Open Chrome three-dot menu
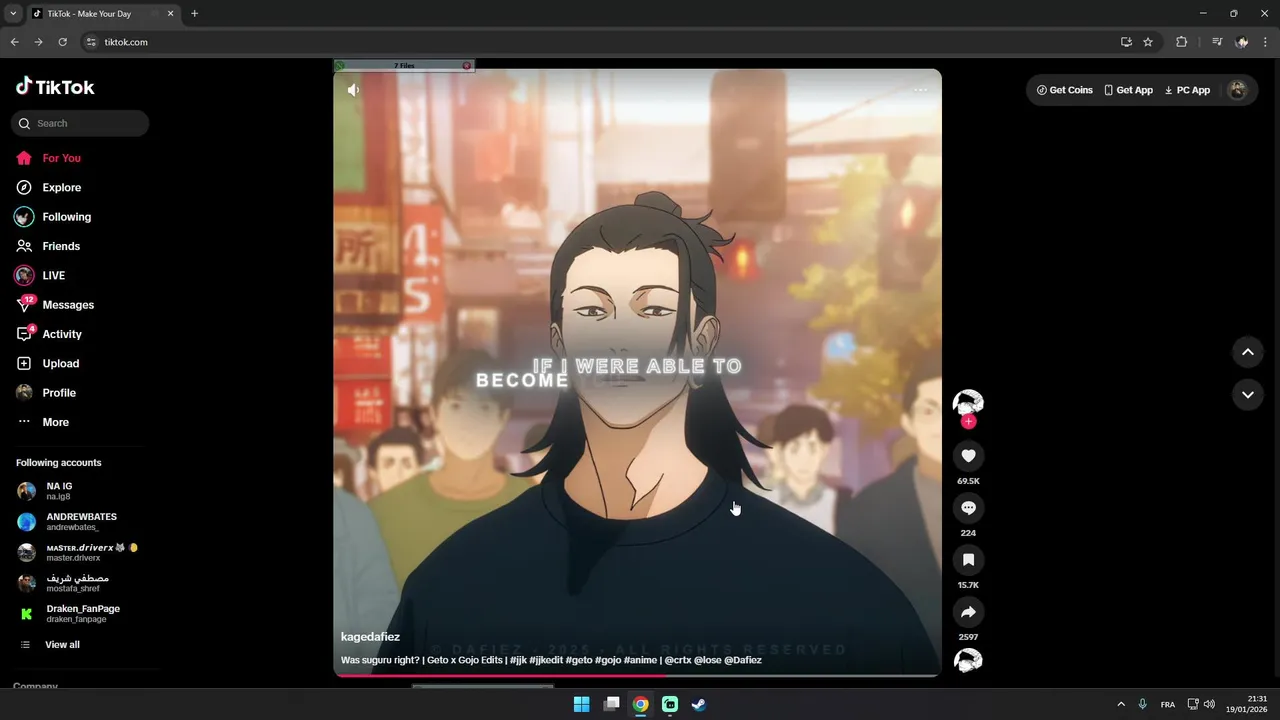 pos(1266,42)
